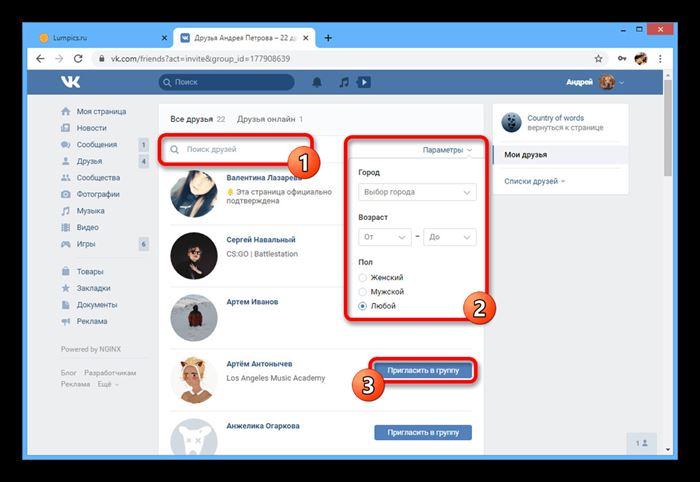Bookmark this page with star icon
The image size is (700, 482).
coord(598,58)
